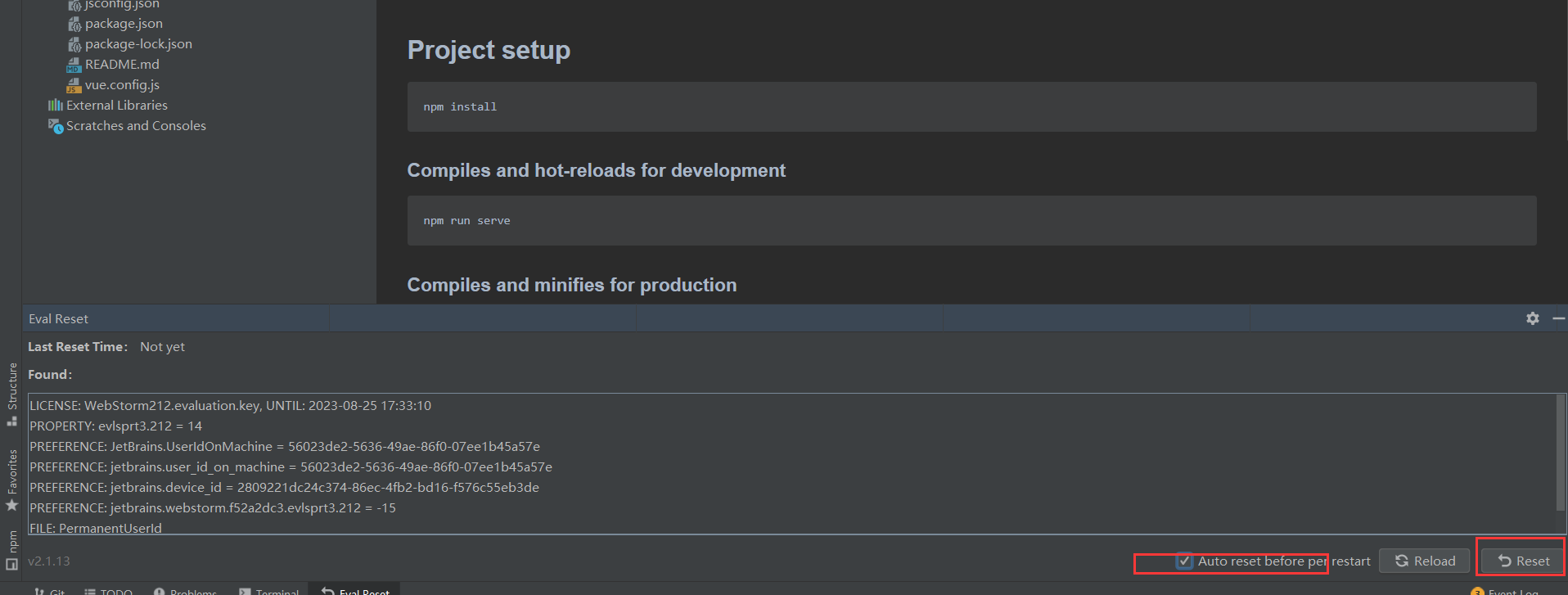Viewport: 1568px width, 595px height.
Task: Select the Eval Reset bottom tab
Action: [x=355, y=590]
